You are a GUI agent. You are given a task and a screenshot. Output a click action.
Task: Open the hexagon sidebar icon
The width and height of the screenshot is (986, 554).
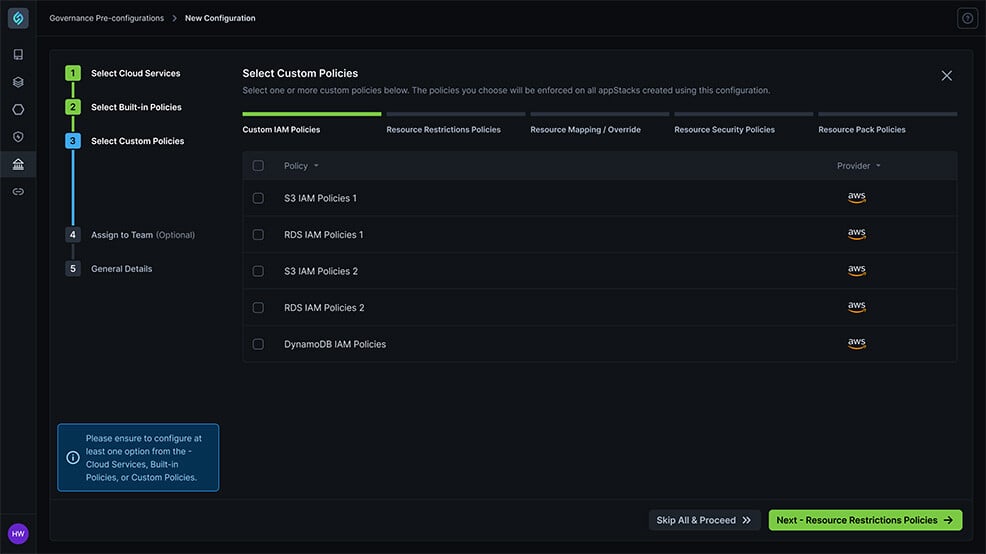pos(18,109)
